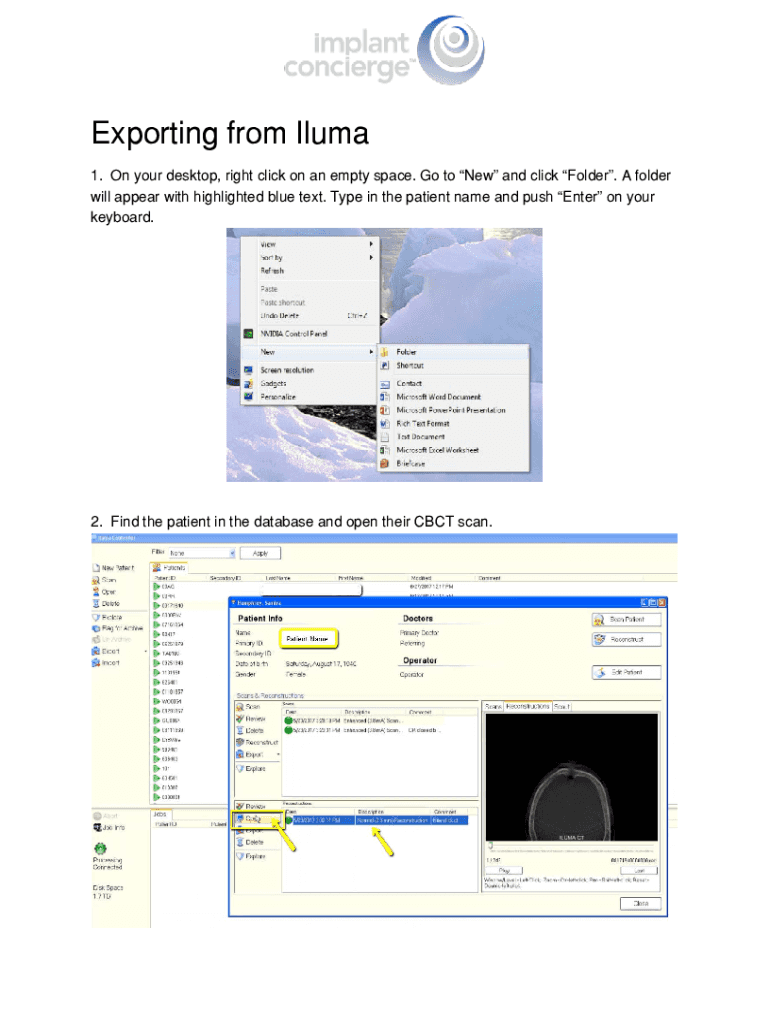
Task: Open the Filter dropdown list
Action: point(232,552)
